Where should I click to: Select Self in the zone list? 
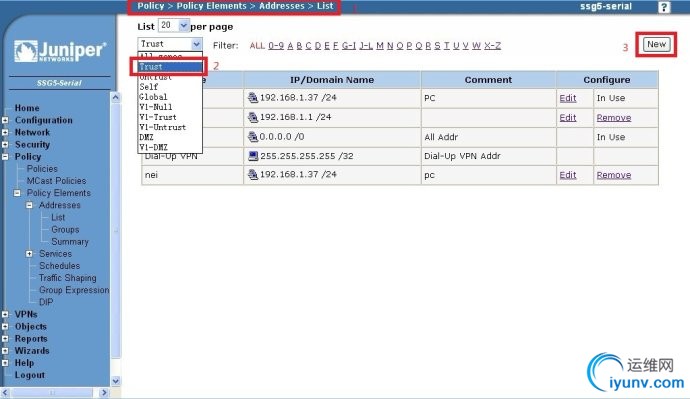pyautogui.click(x=170, y=87)
